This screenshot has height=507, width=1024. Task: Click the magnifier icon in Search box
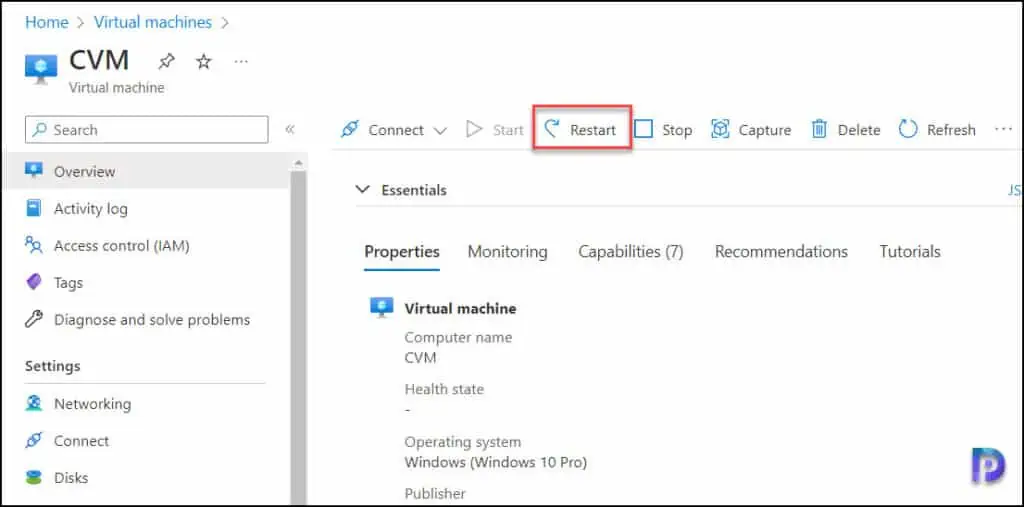(40, 129)
